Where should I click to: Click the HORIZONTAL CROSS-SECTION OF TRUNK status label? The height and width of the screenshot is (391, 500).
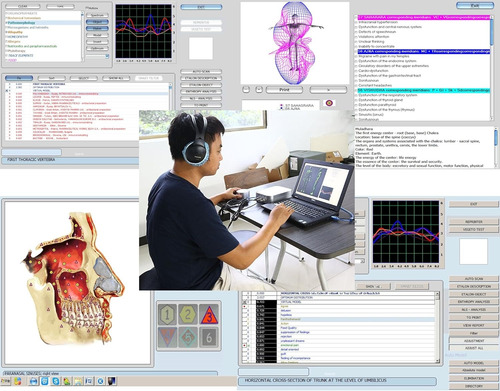[x=315, y=380]
